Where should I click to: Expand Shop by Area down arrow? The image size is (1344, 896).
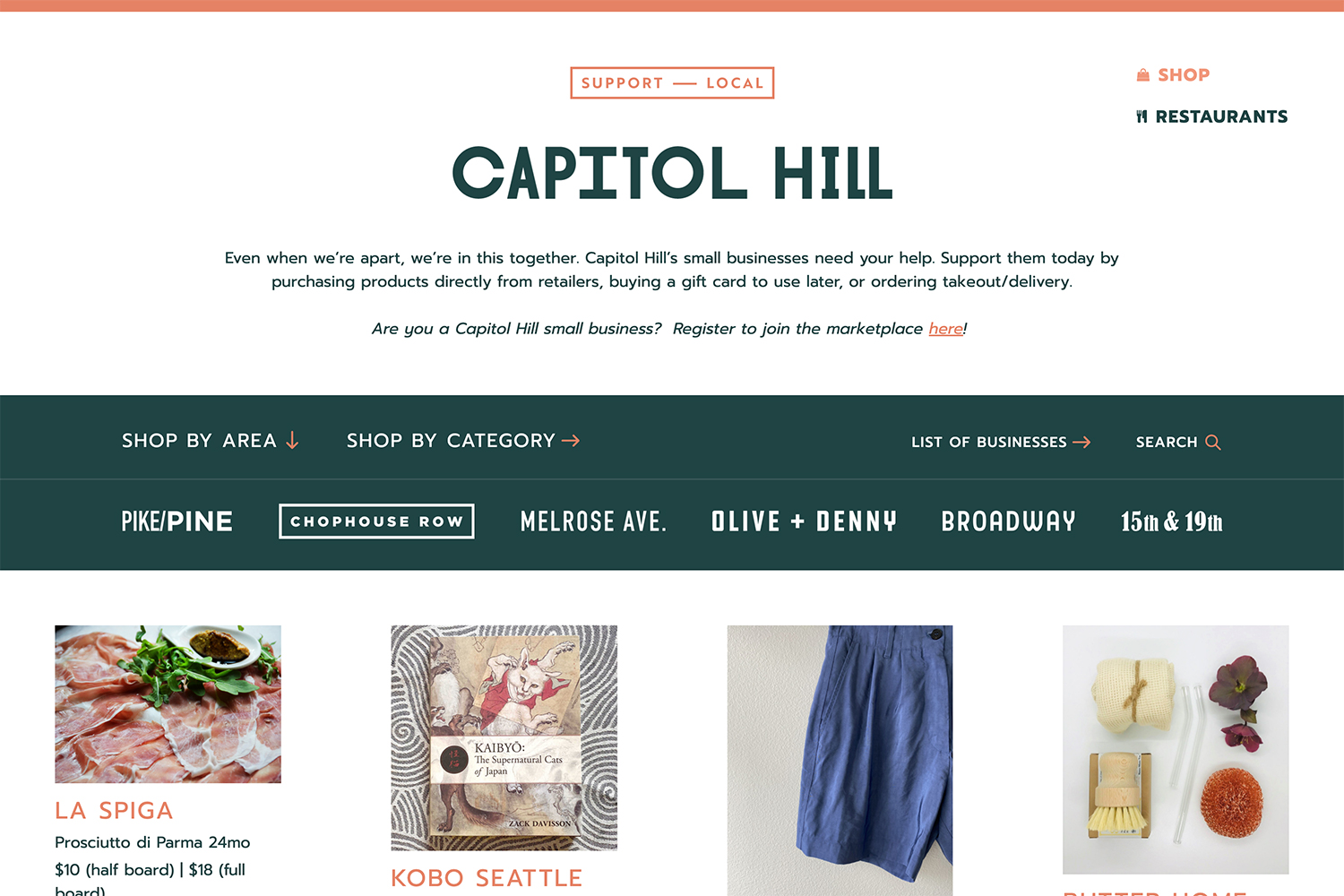pos(292,440)
